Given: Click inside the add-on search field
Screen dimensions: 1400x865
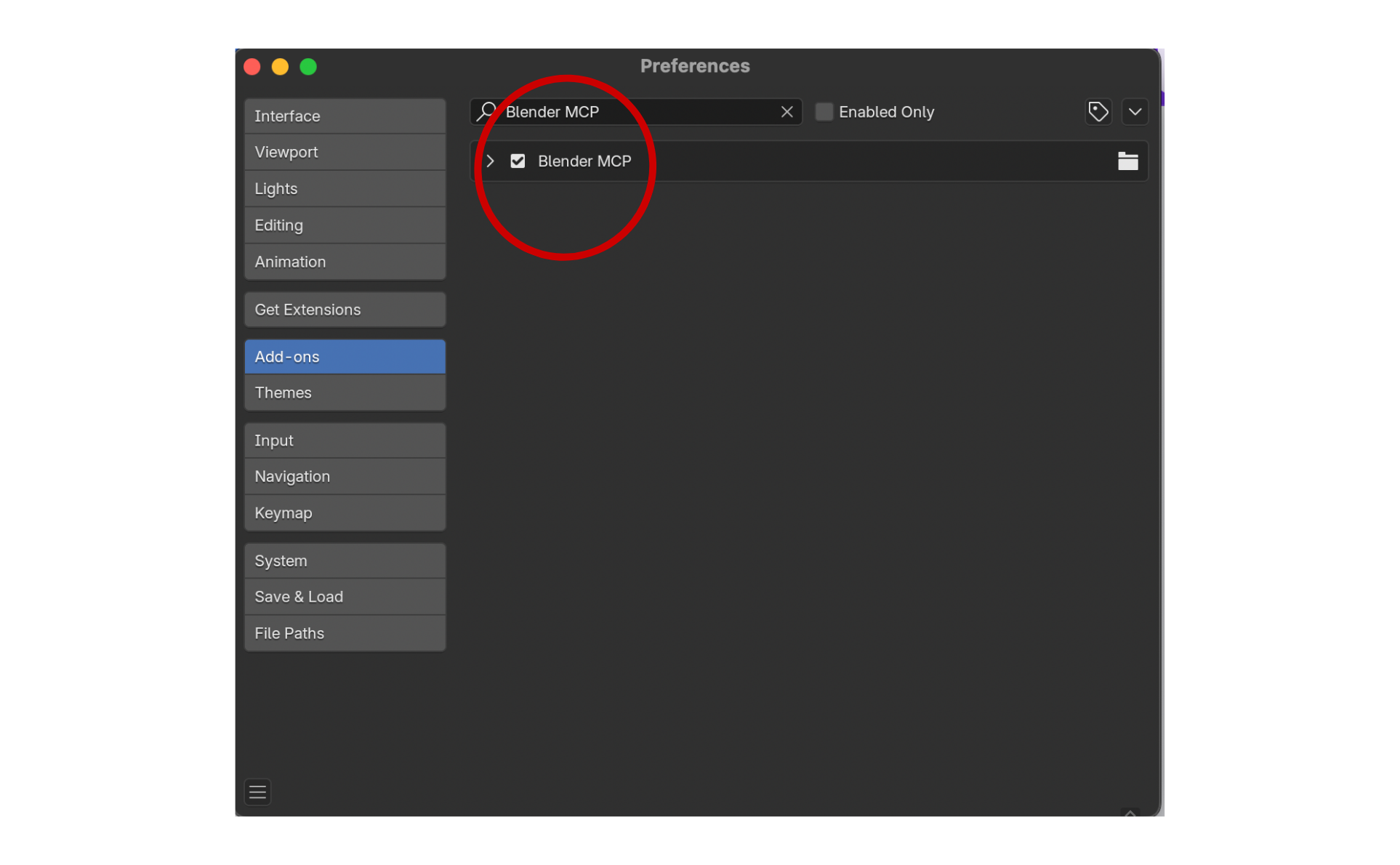Looking at the screenshot, I should (x=640, y=112).
